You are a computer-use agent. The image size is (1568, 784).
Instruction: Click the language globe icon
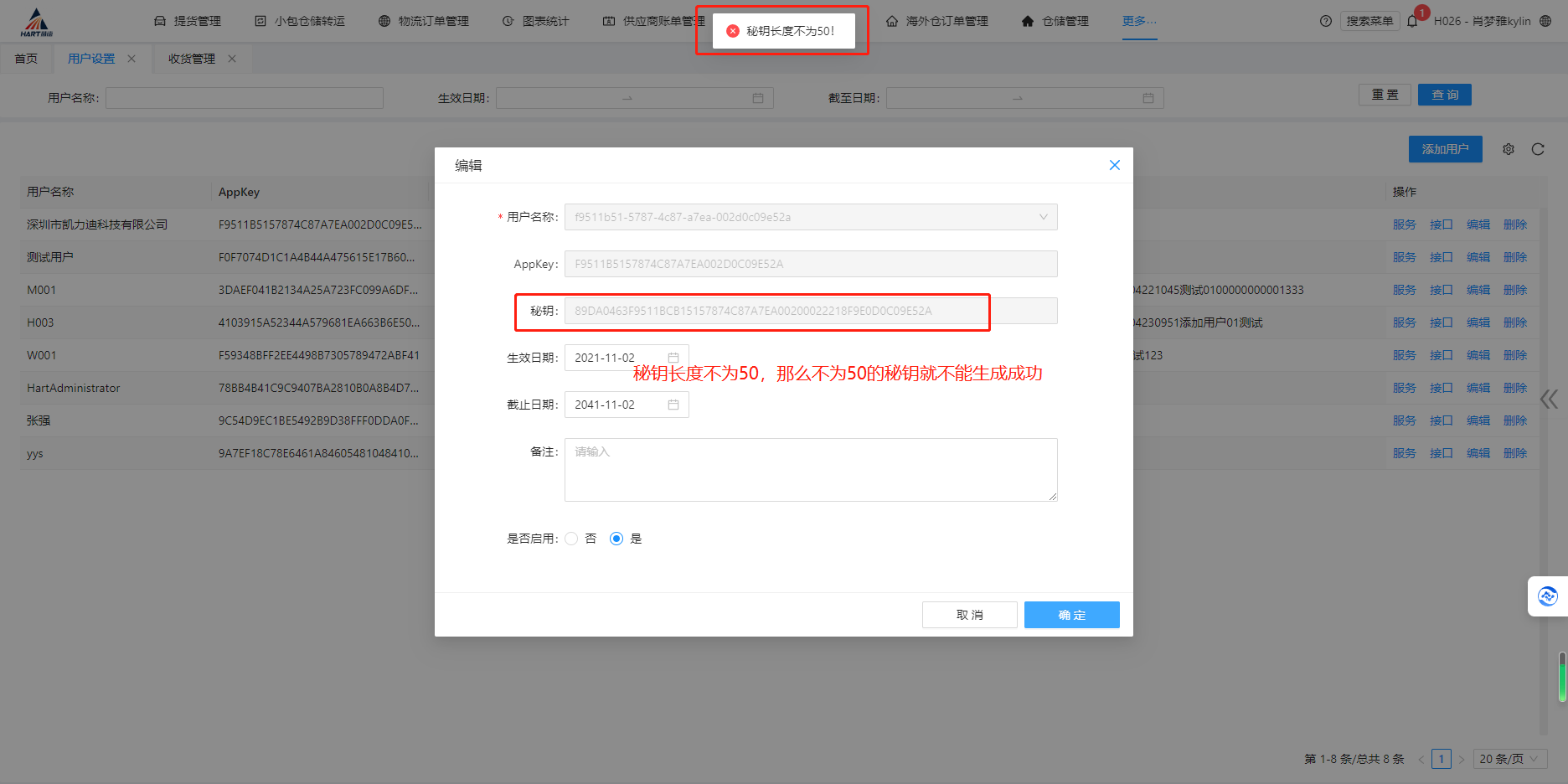click(x=1546, y=21)
